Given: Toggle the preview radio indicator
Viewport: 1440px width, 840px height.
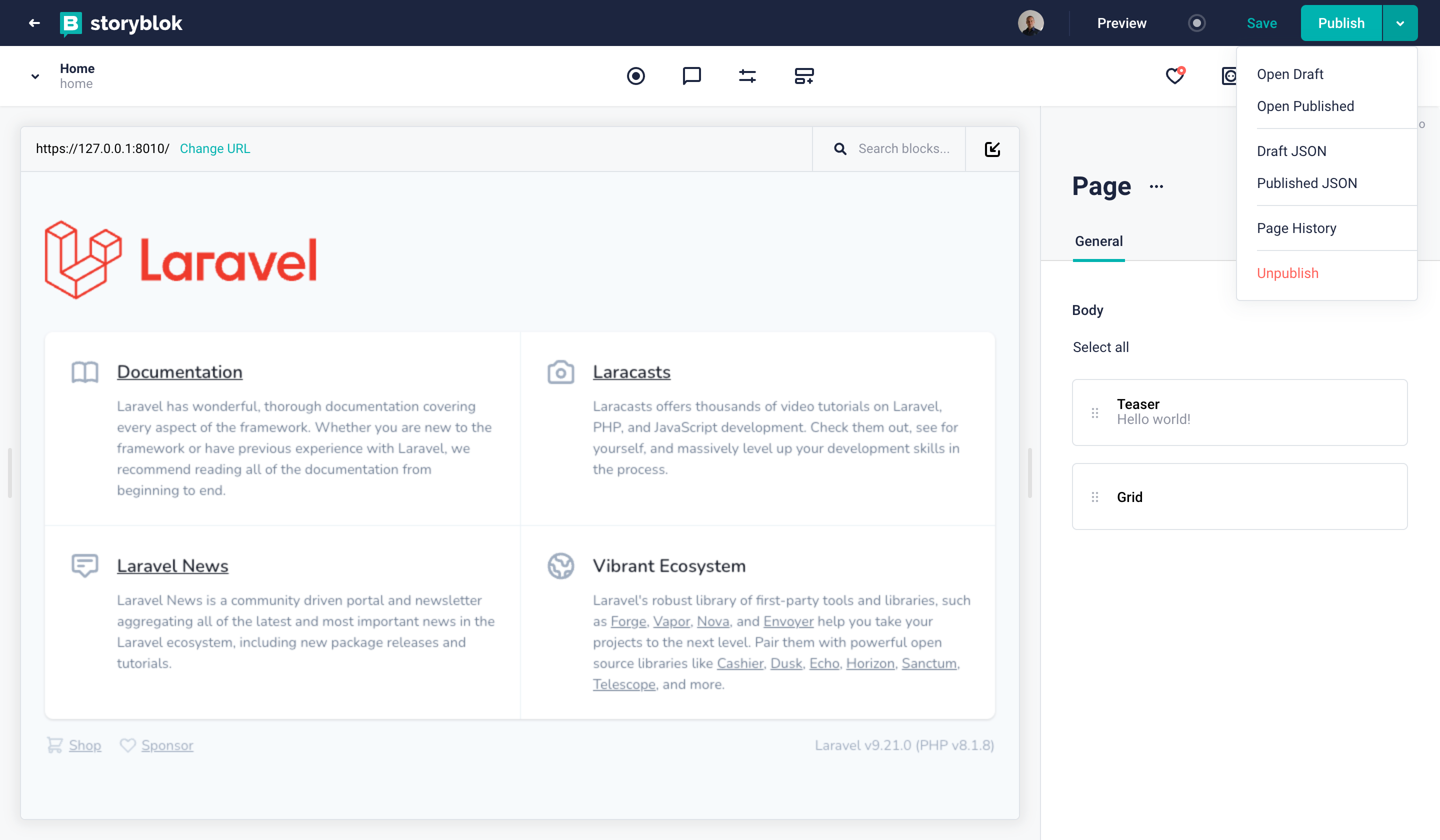Looking at the screenshot, I should tap(1196, 23).
